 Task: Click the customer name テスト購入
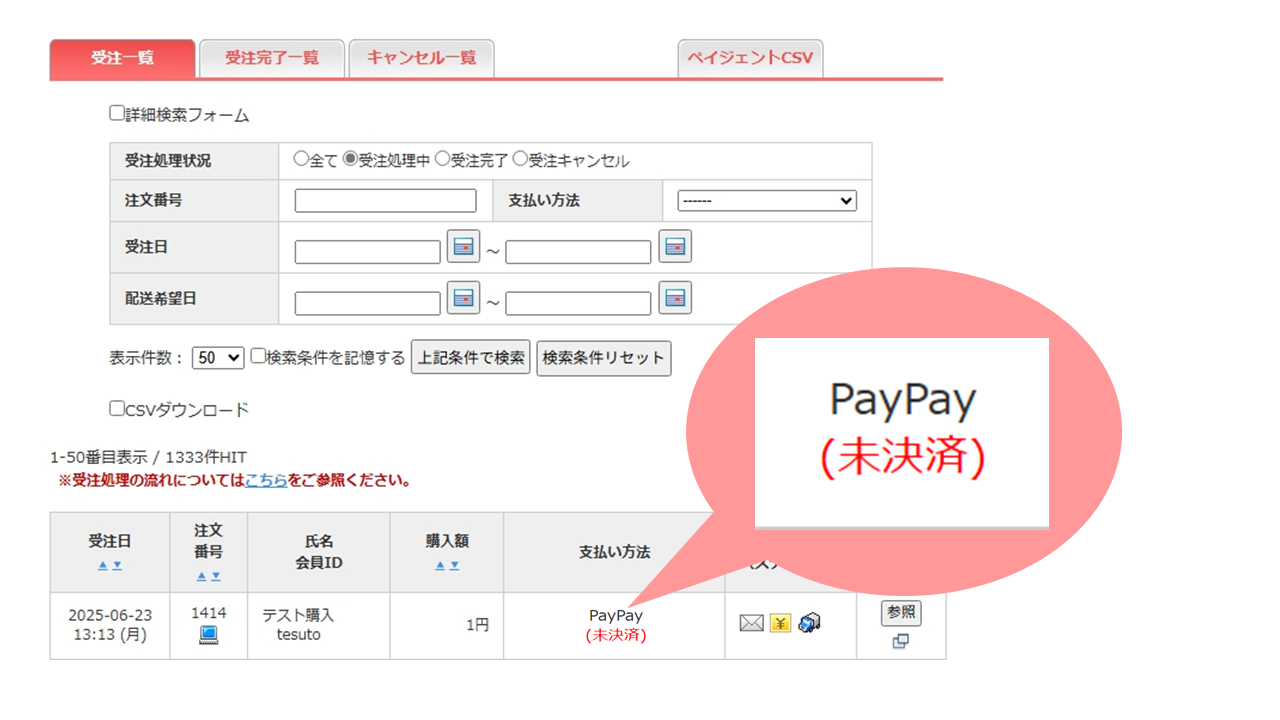point(298,615)
